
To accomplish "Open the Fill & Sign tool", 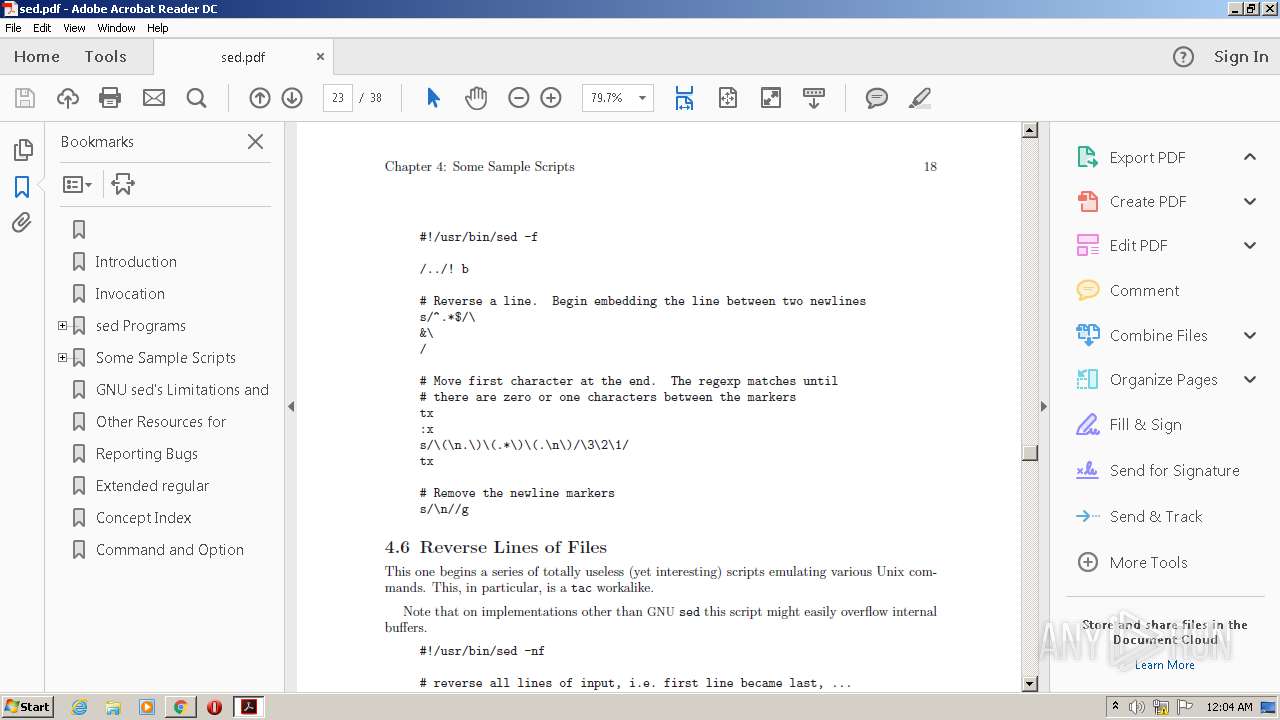I will point(1145,425).
